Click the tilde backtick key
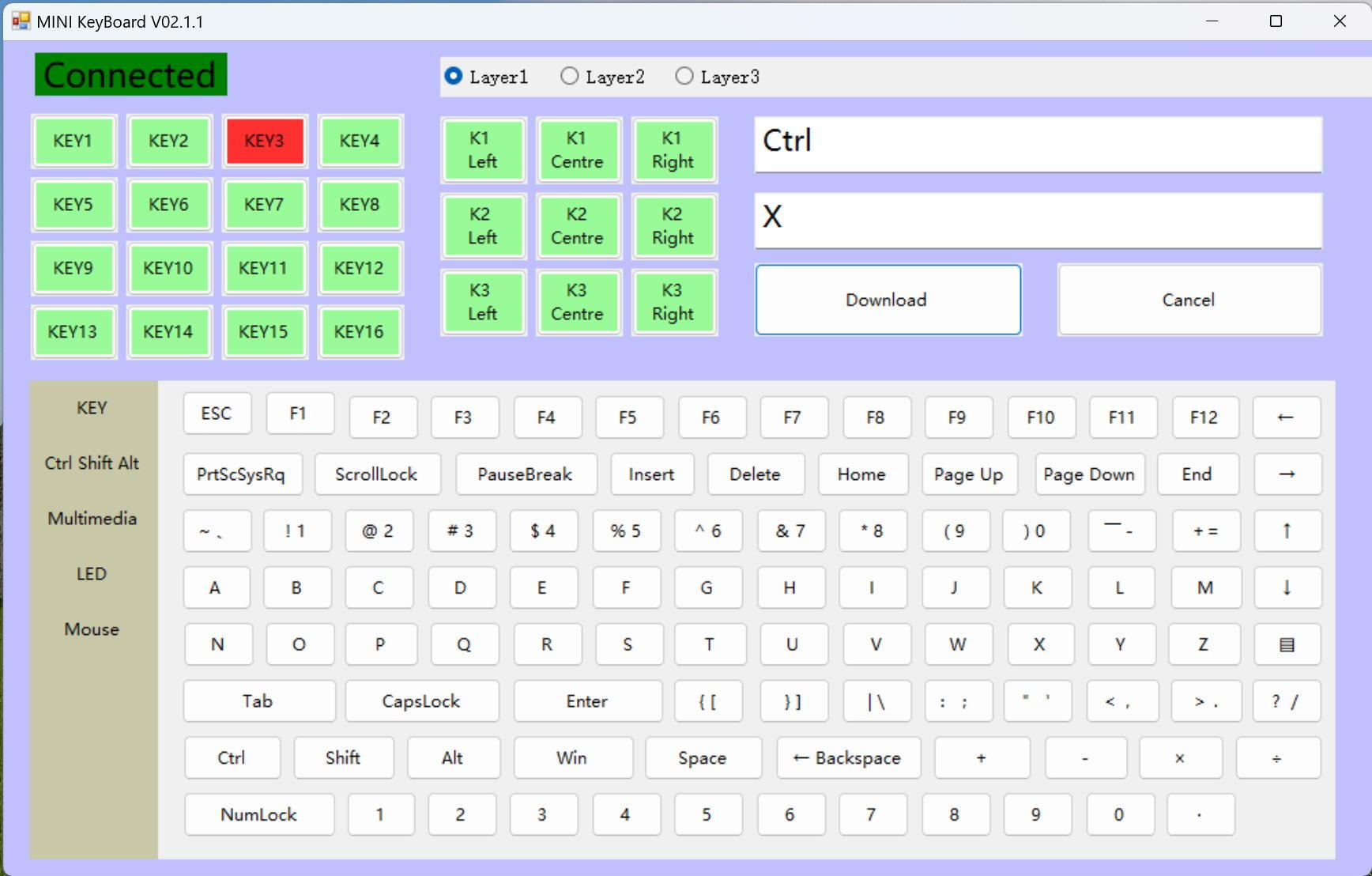 pos(217,531)
